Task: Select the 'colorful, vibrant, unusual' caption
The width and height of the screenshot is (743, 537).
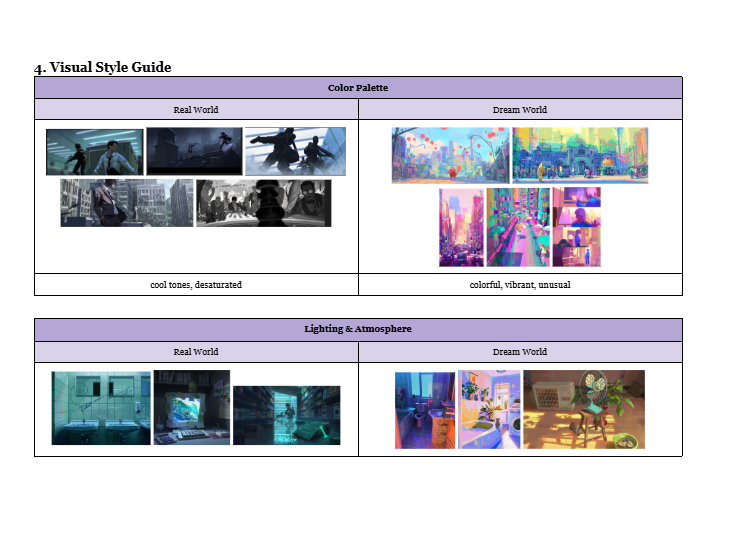Action: coord(520,285)
